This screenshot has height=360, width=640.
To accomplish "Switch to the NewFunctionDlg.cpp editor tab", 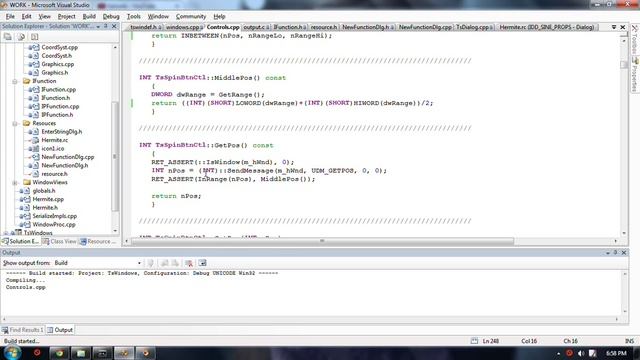I will click(x=425, y=27).
